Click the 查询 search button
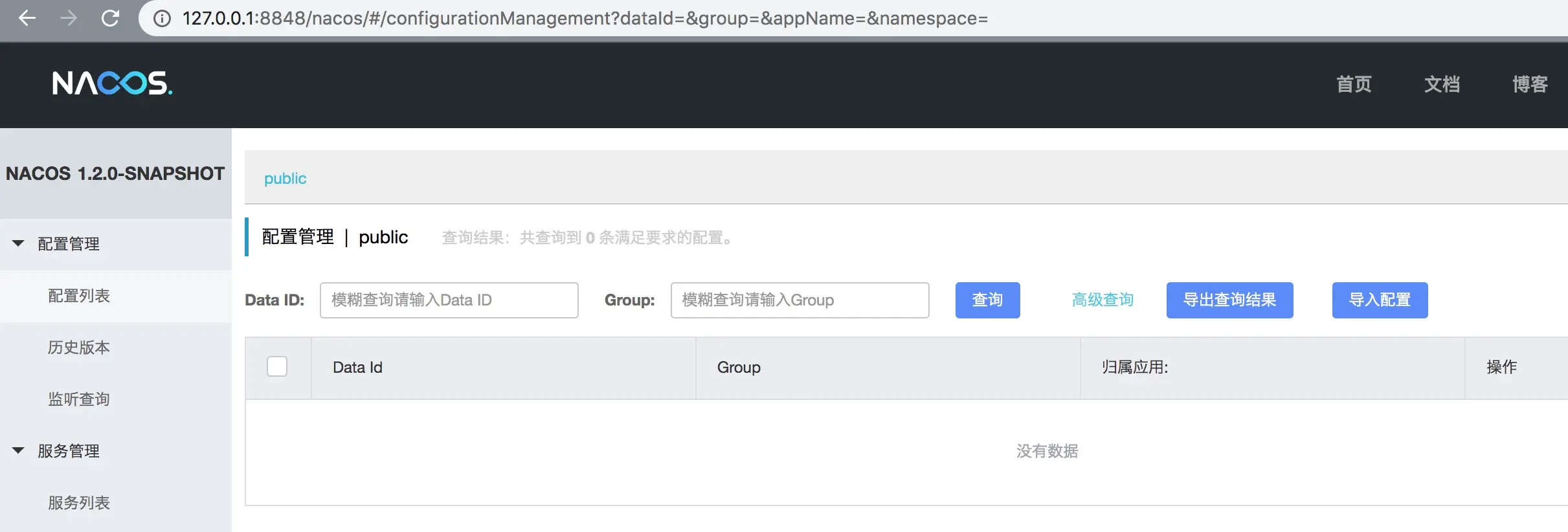Image resolution: width=1568 pixels, height=532 pixels. pos(987,300)
